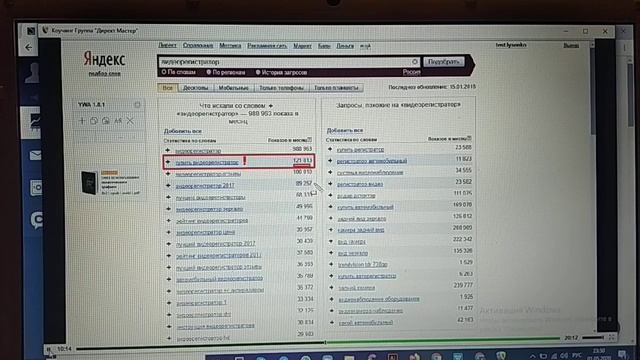This screenshot has width=640, height=360.
Task: Open the 'Маркет' top navigation link
Action: pos(302,46)
